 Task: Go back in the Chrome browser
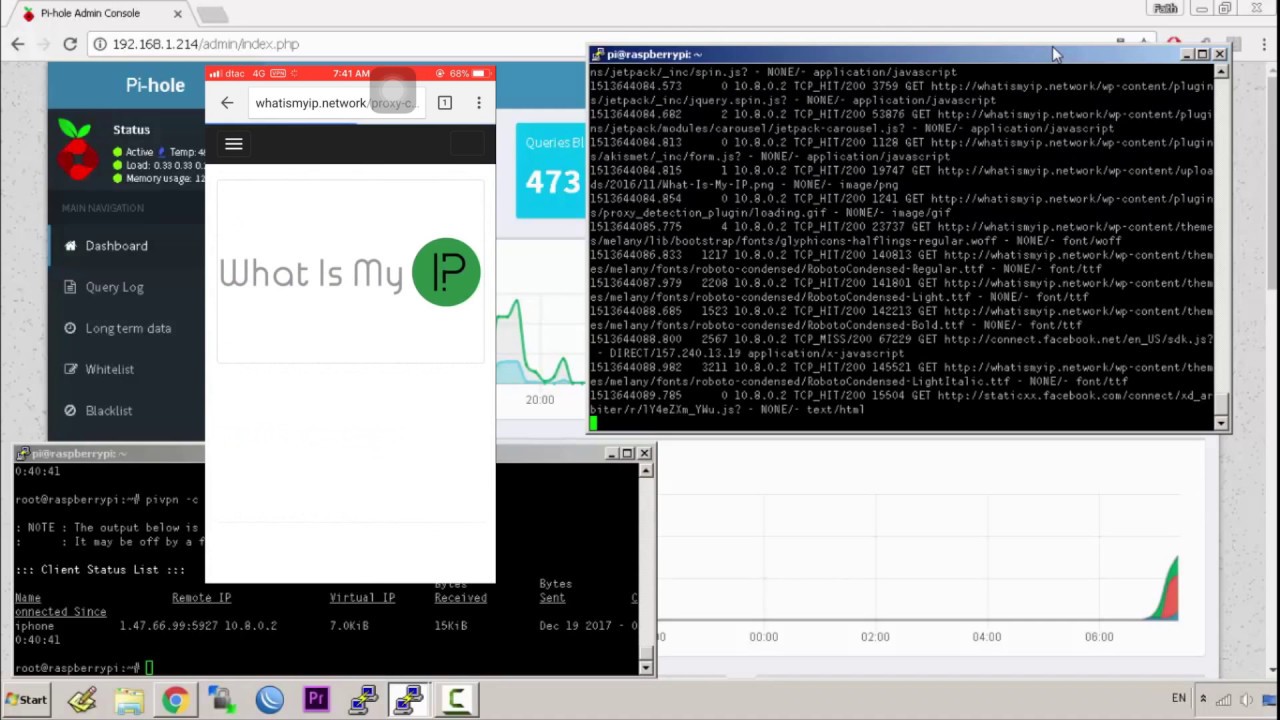click(x=17, y=44)
